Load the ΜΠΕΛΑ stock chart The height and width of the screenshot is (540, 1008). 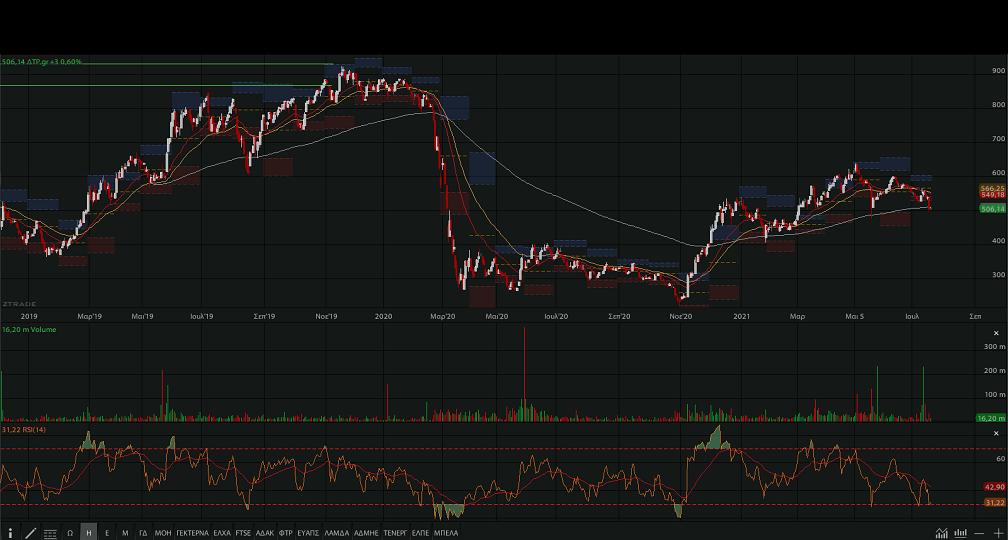446,533
